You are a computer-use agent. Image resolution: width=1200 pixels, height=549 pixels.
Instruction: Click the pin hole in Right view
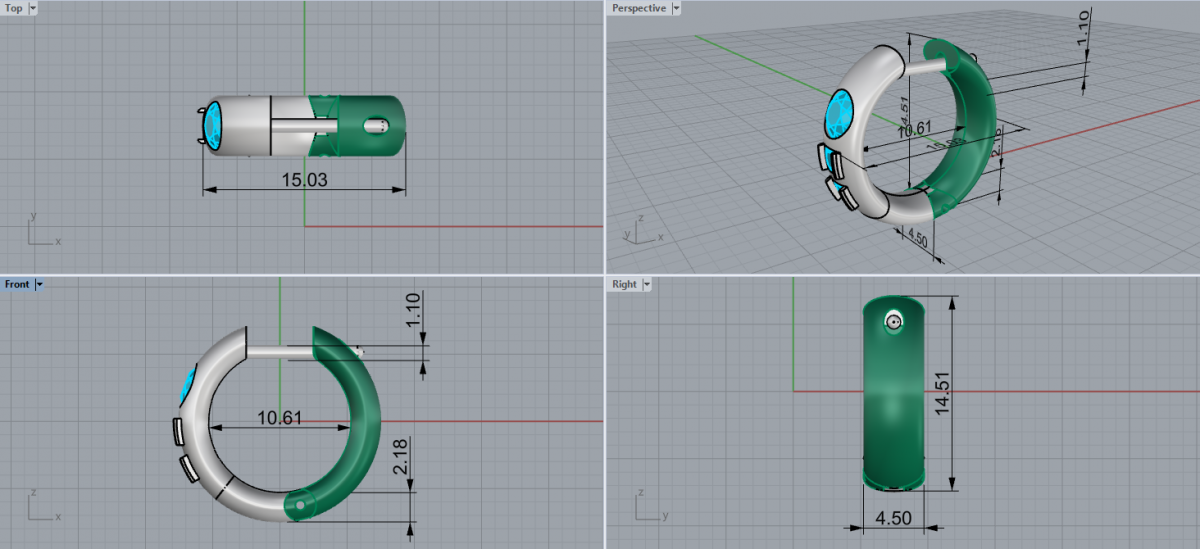[893, 322]
